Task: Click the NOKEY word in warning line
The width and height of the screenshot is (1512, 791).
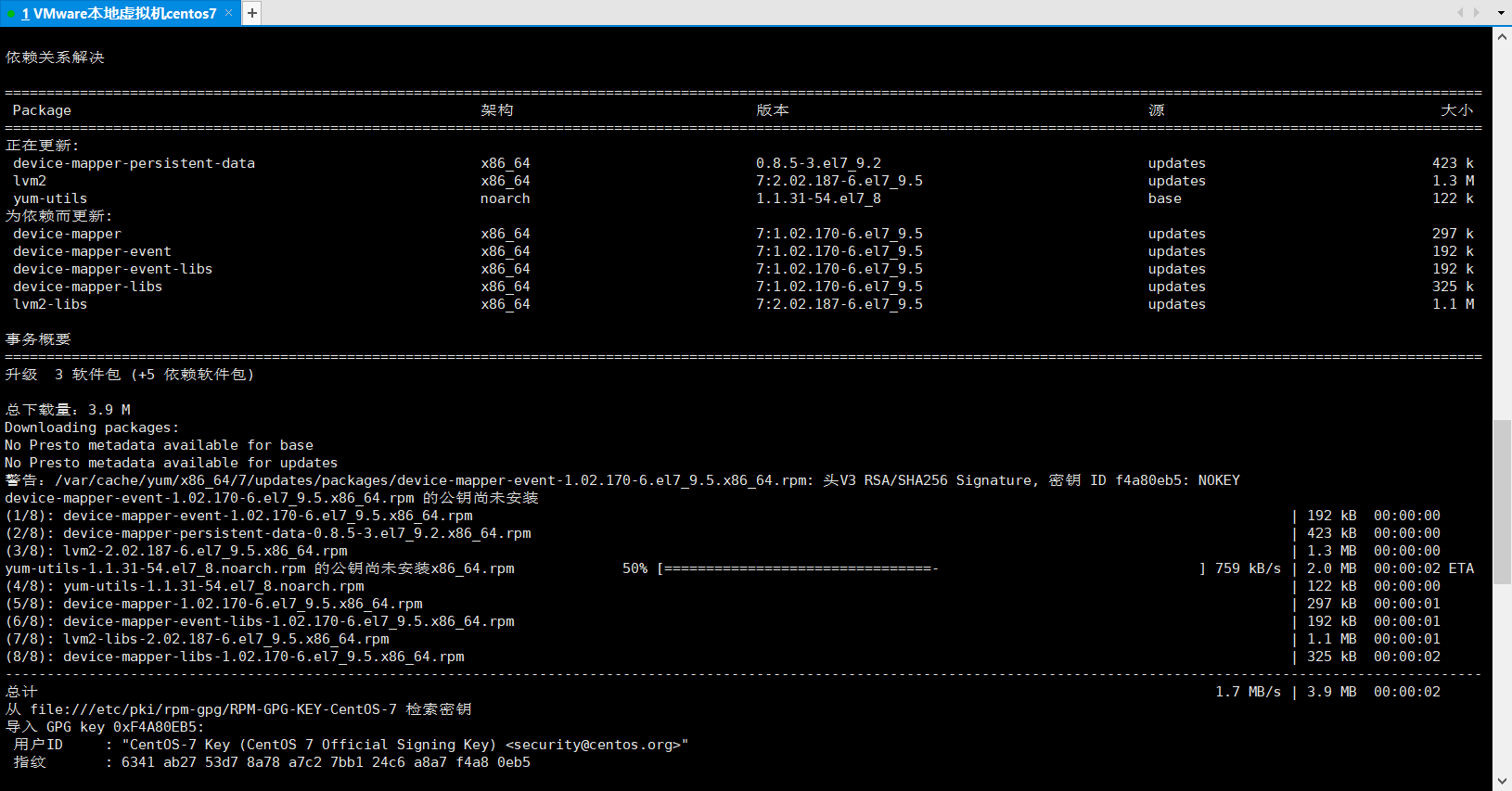Action: pyautogui.click(x=1219, y=480)
